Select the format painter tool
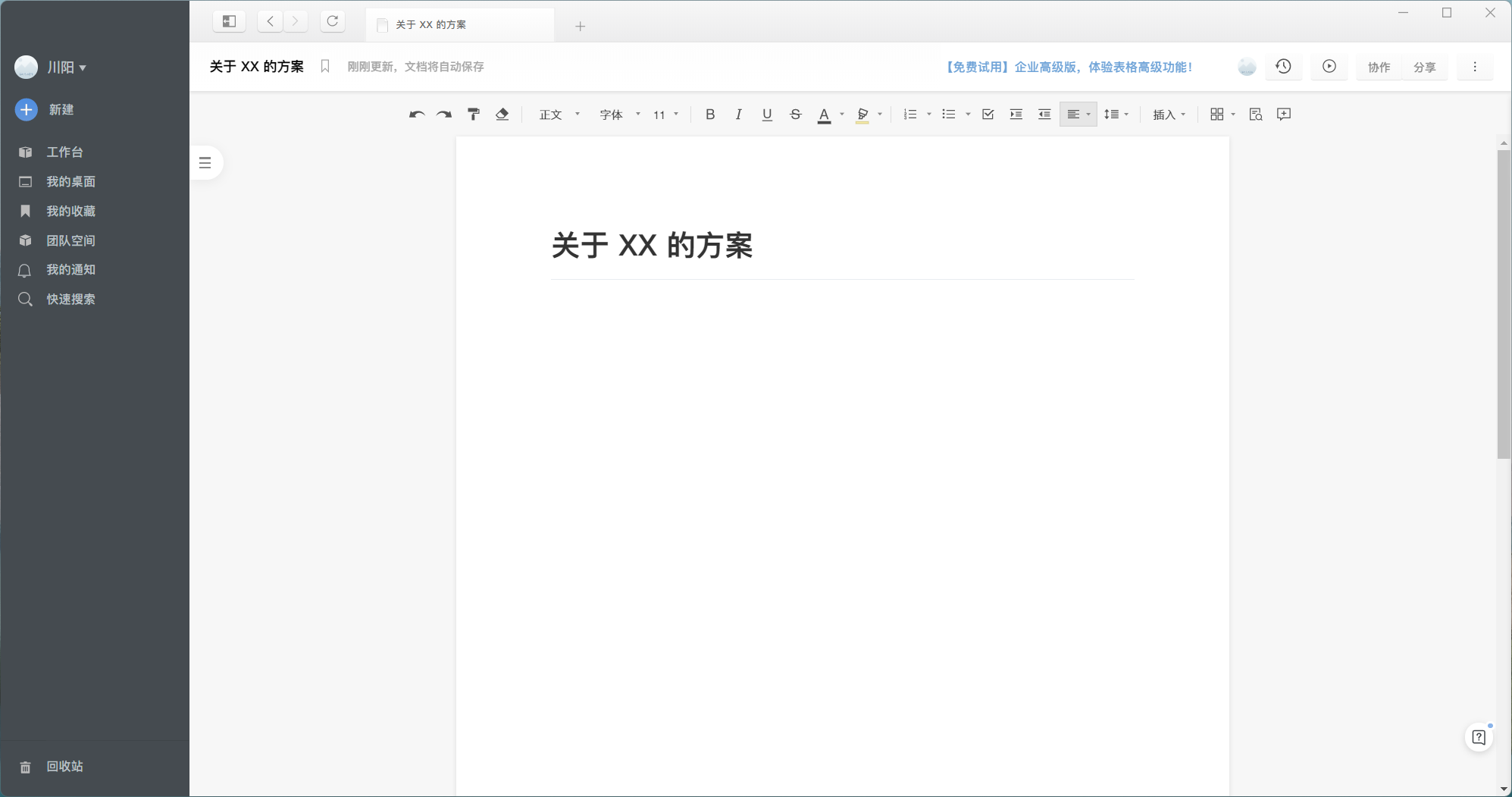 [x=474, y=115]
